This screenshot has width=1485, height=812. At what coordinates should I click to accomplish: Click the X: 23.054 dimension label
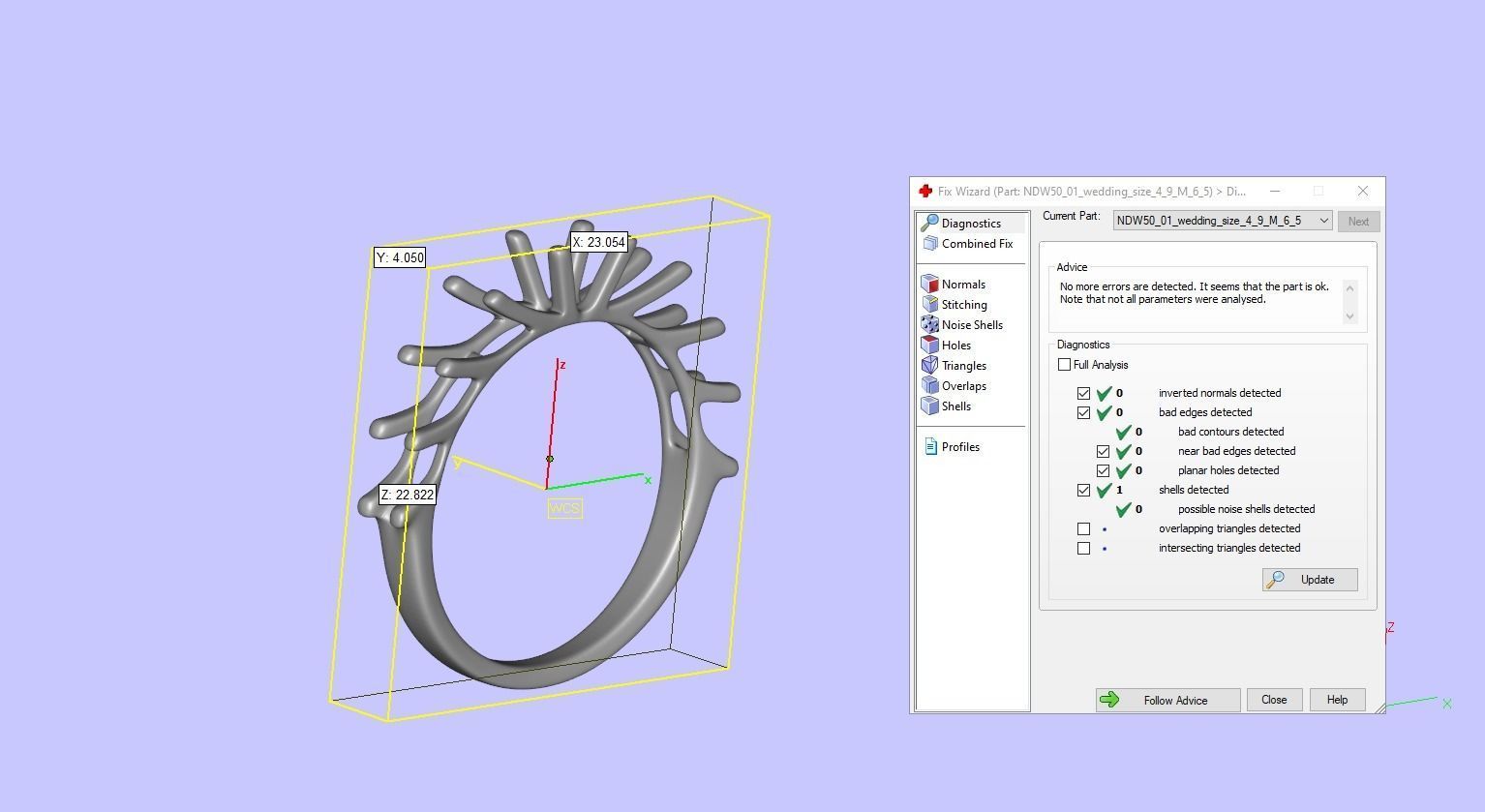pos(598,242)
